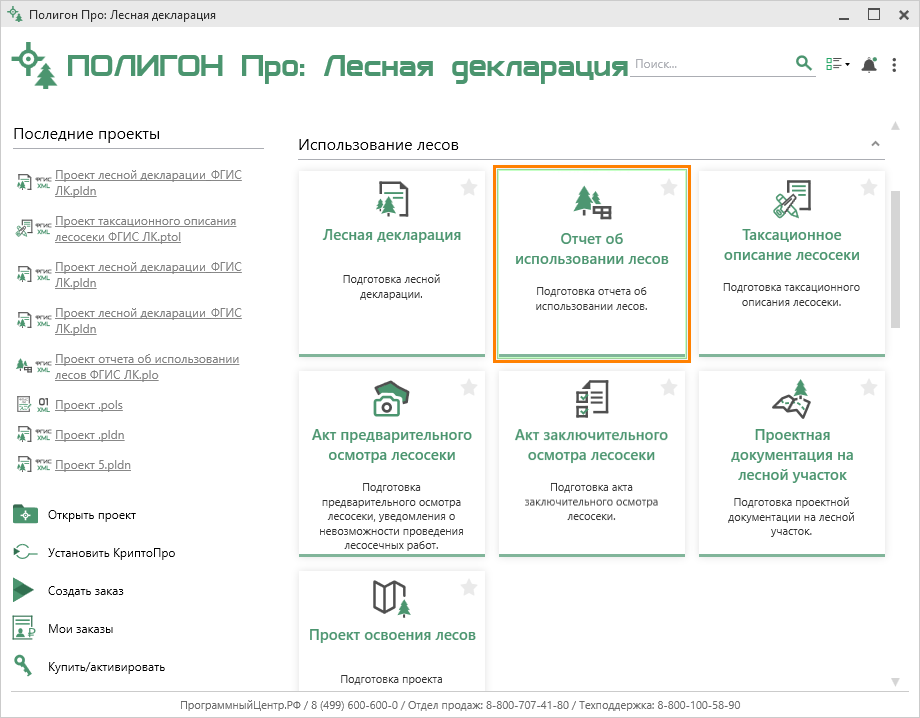Image resolution: width=920 pixels, height=718 pixels.
Task: Click Мои заказы label
Action: 80,629
